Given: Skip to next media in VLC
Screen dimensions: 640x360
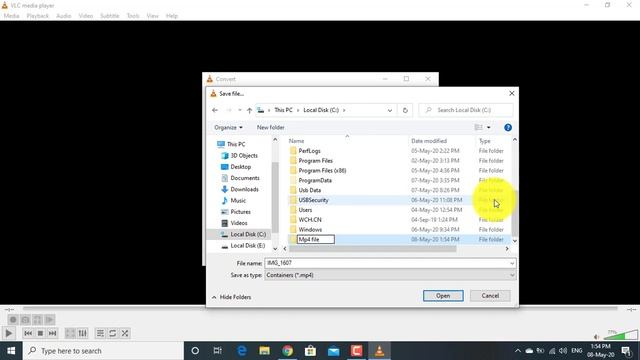Looking at the screenshot, I should (x=52, y=333).
